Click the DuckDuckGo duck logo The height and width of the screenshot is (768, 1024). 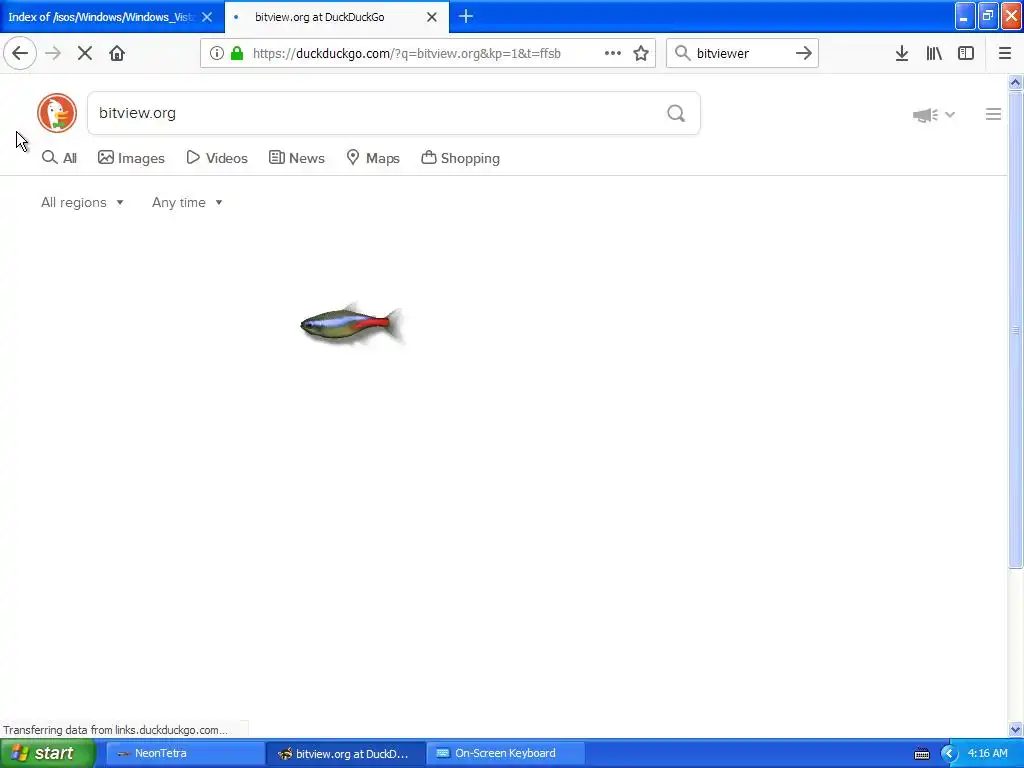[57, 113]
